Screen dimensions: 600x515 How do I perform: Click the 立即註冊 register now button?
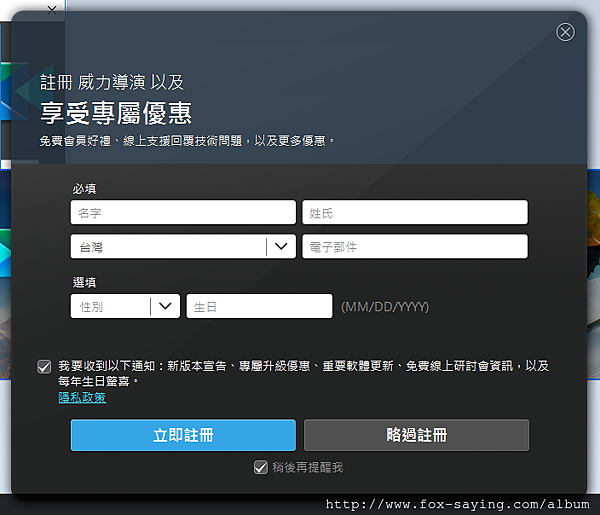(x=183, y=435)
